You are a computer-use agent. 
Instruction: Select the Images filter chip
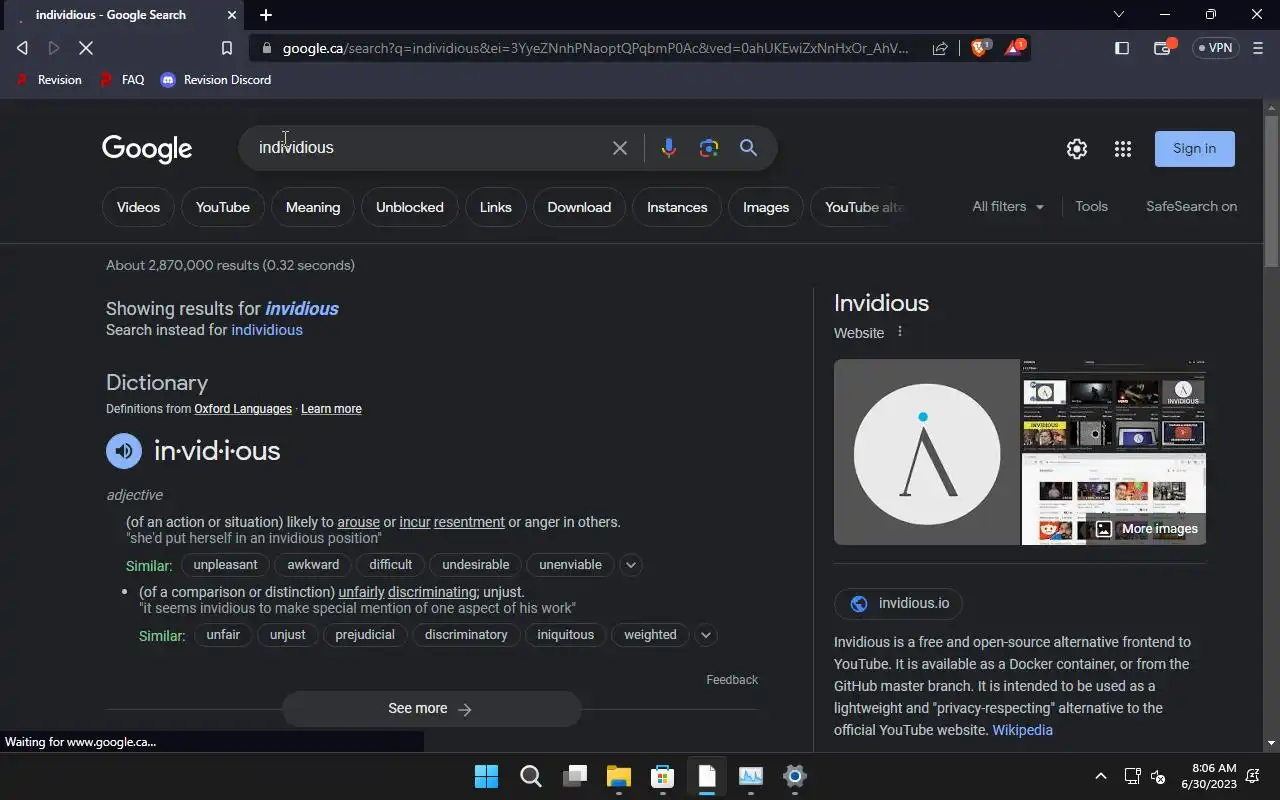click(x=766, y=207)
